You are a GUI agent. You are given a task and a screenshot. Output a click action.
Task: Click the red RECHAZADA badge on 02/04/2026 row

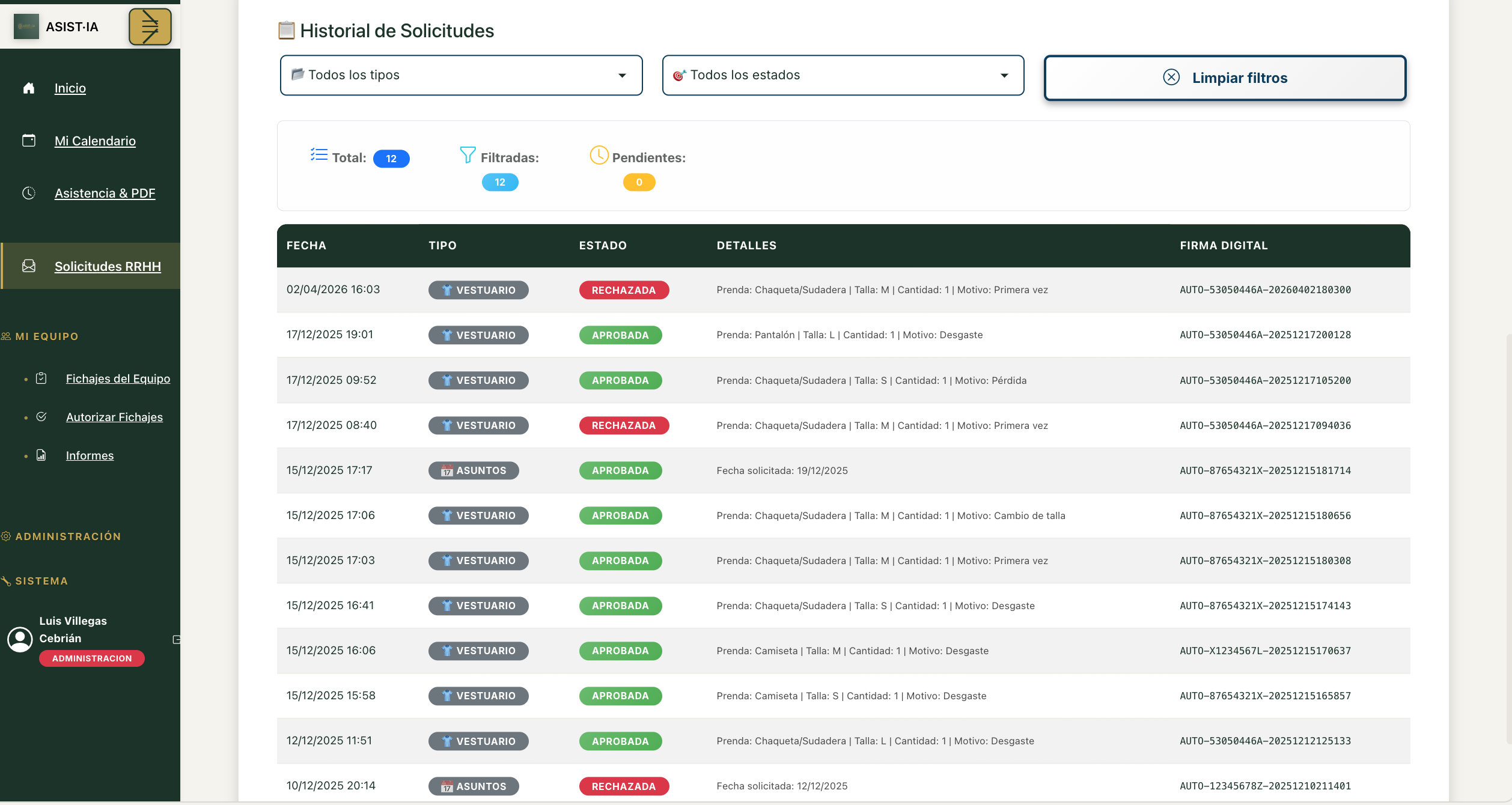[623, 290]
